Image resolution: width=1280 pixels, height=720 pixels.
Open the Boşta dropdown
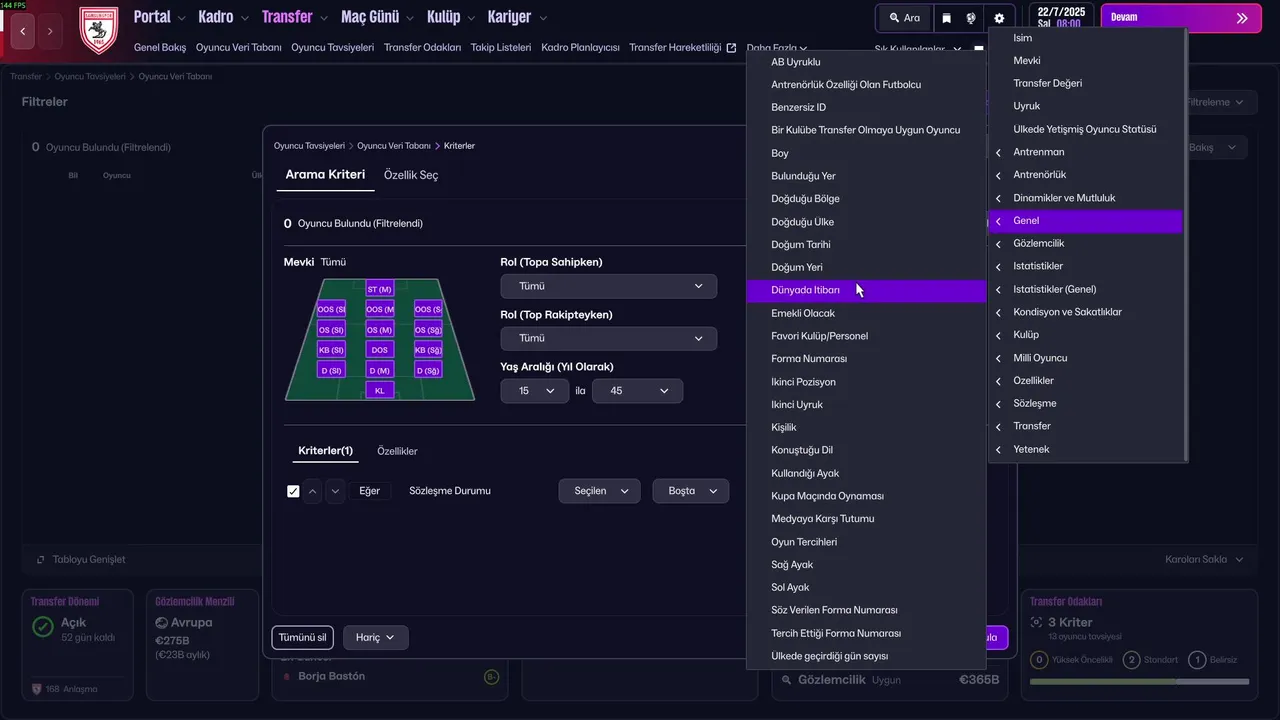click(x=691, y=491)
